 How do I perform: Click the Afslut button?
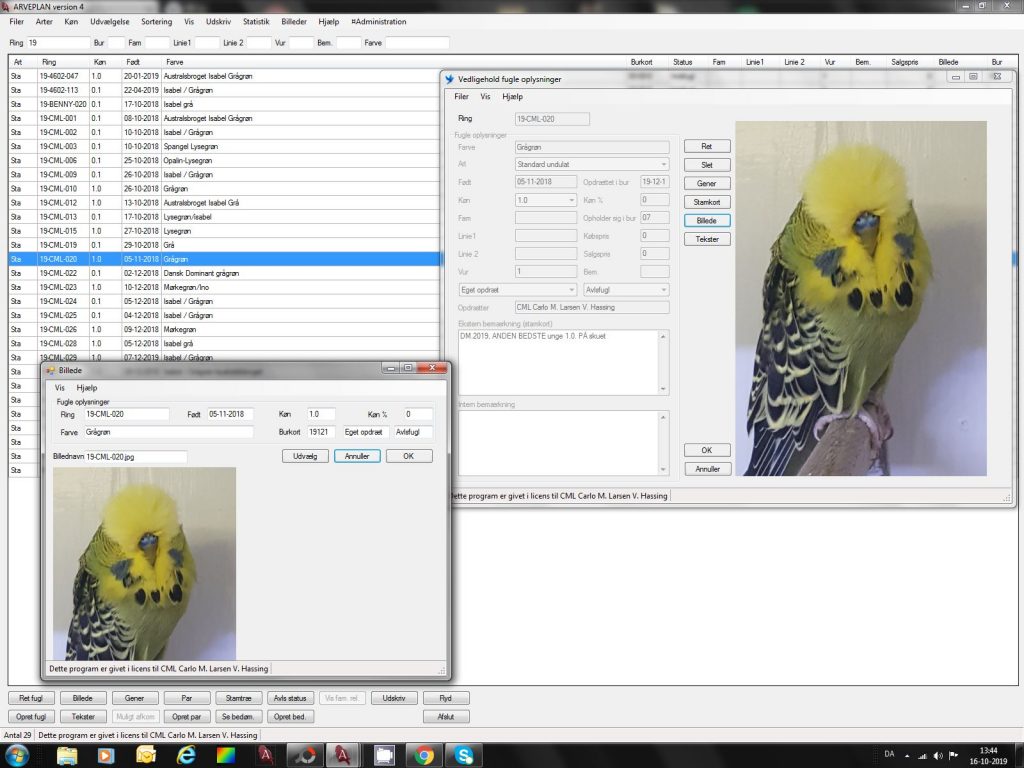pyautogui.click(x=446, y=717)
